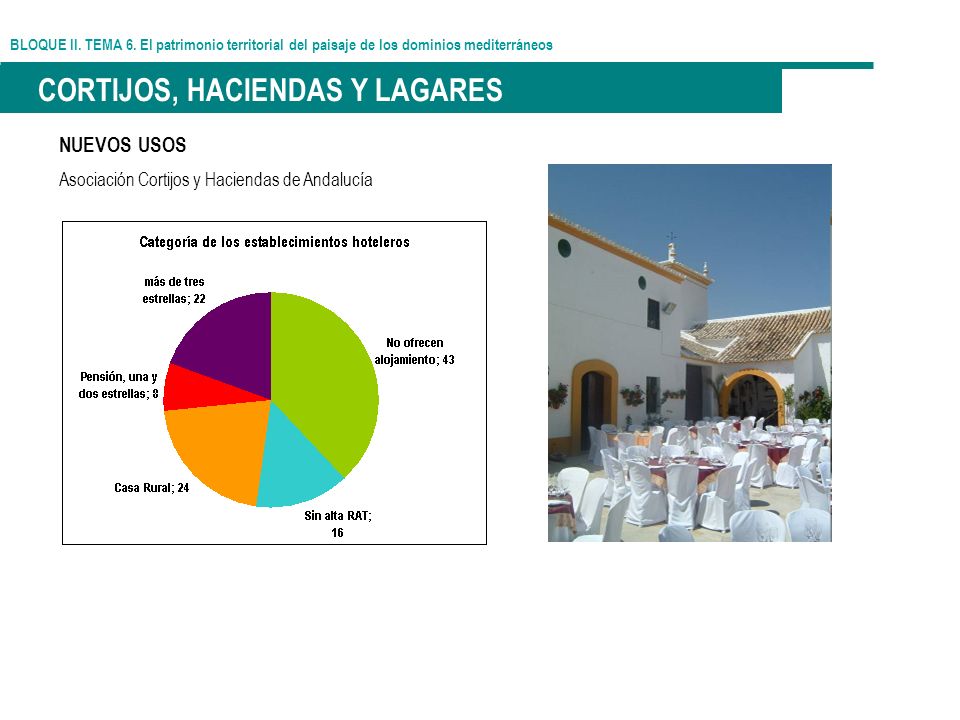960x720 pixels.
Task: Click the 'BLOQUE II. TEMA 6' header text
Action: pyautogui.click(x=281, y=45)
